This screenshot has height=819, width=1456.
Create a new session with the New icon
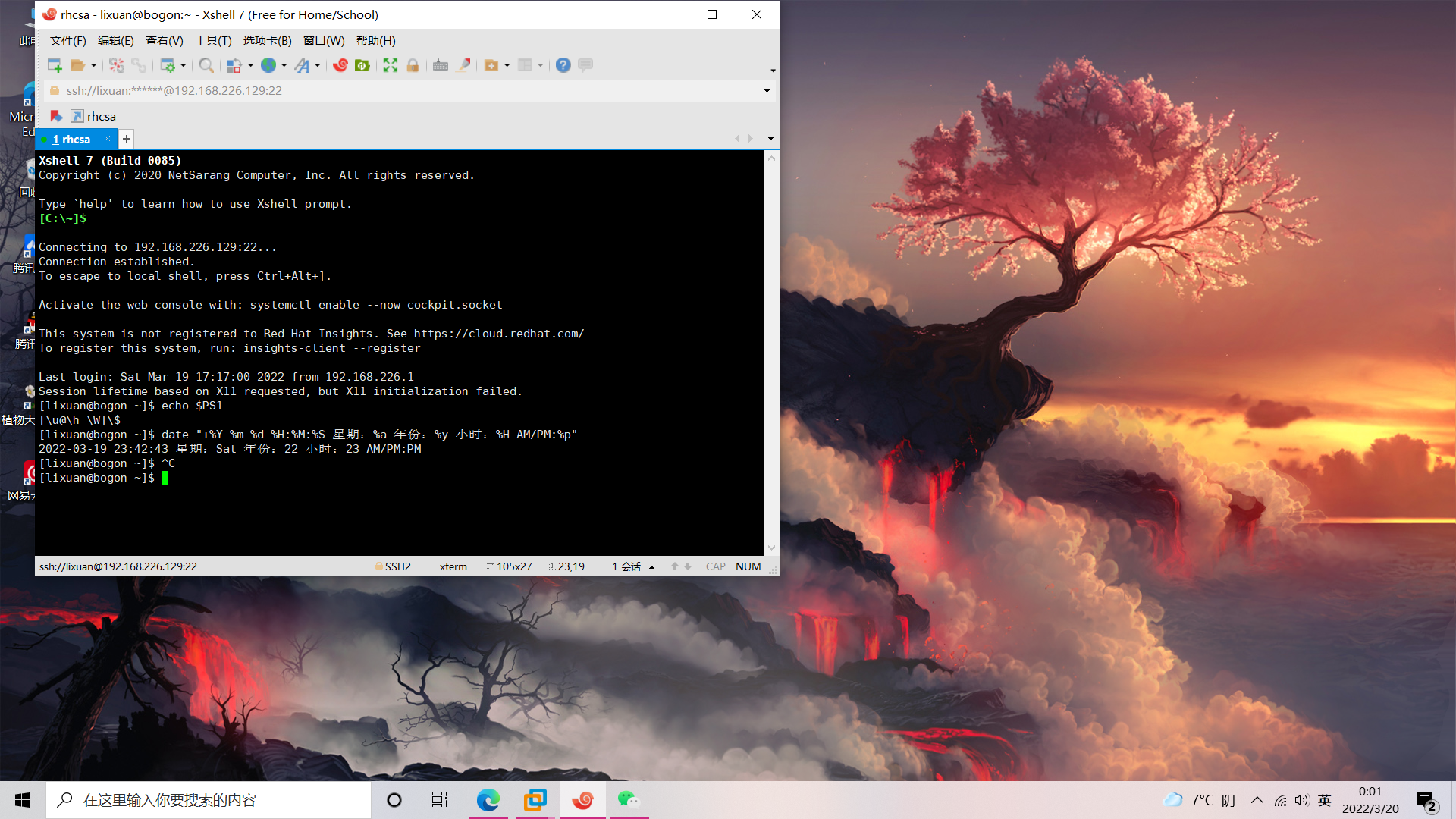pos(55,65)
